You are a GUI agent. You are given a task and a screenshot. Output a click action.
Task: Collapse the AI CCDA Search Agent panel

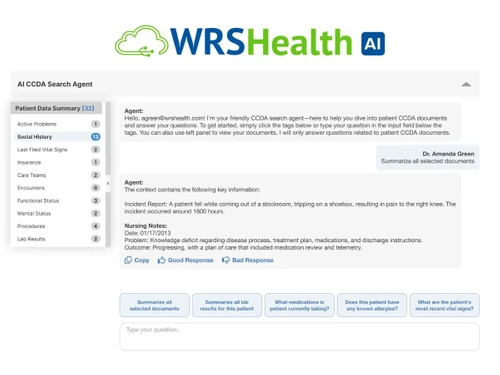[x=466, y=84]
